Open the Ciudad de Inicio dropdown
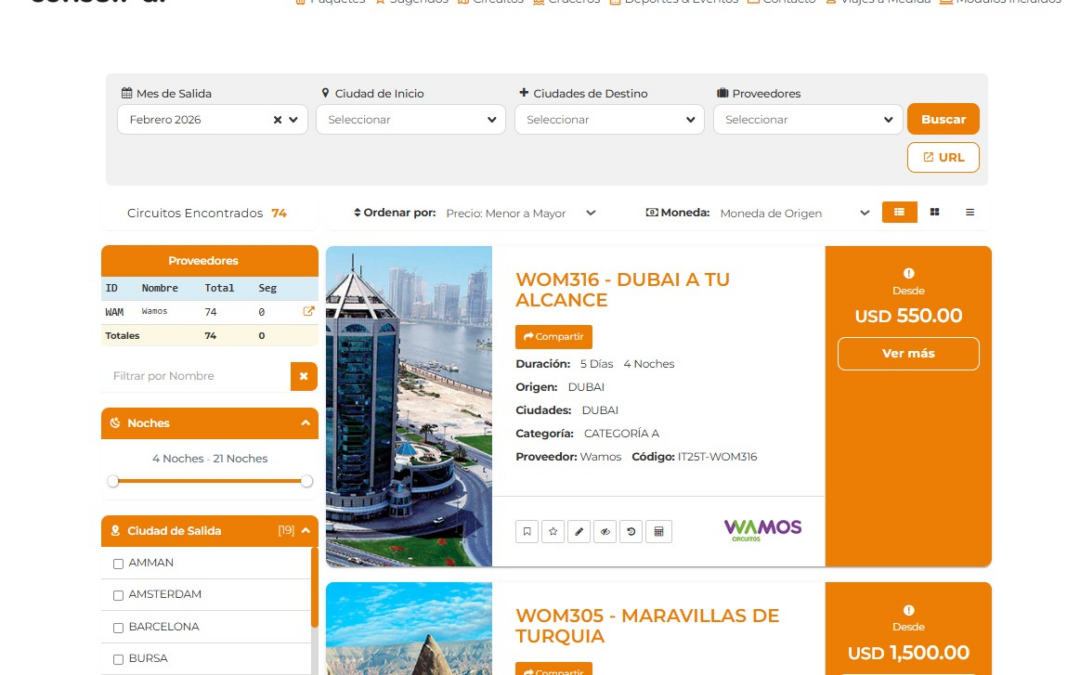Screen dimensions: 1080x675 [411, 120]
